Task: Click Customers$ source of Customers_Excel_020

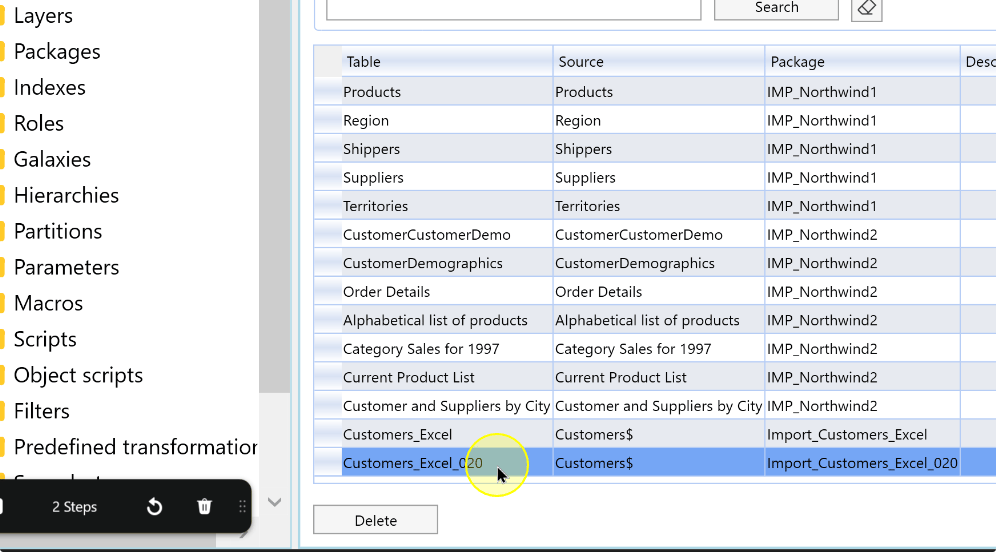Action: point(659,463)
